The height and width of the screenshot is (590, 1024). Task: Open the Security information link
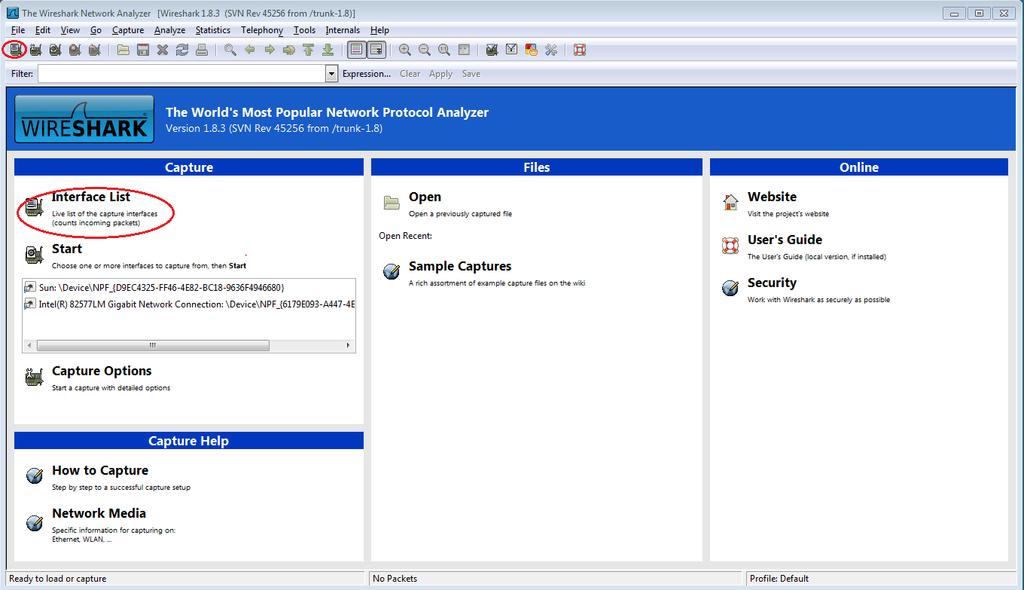772,283
